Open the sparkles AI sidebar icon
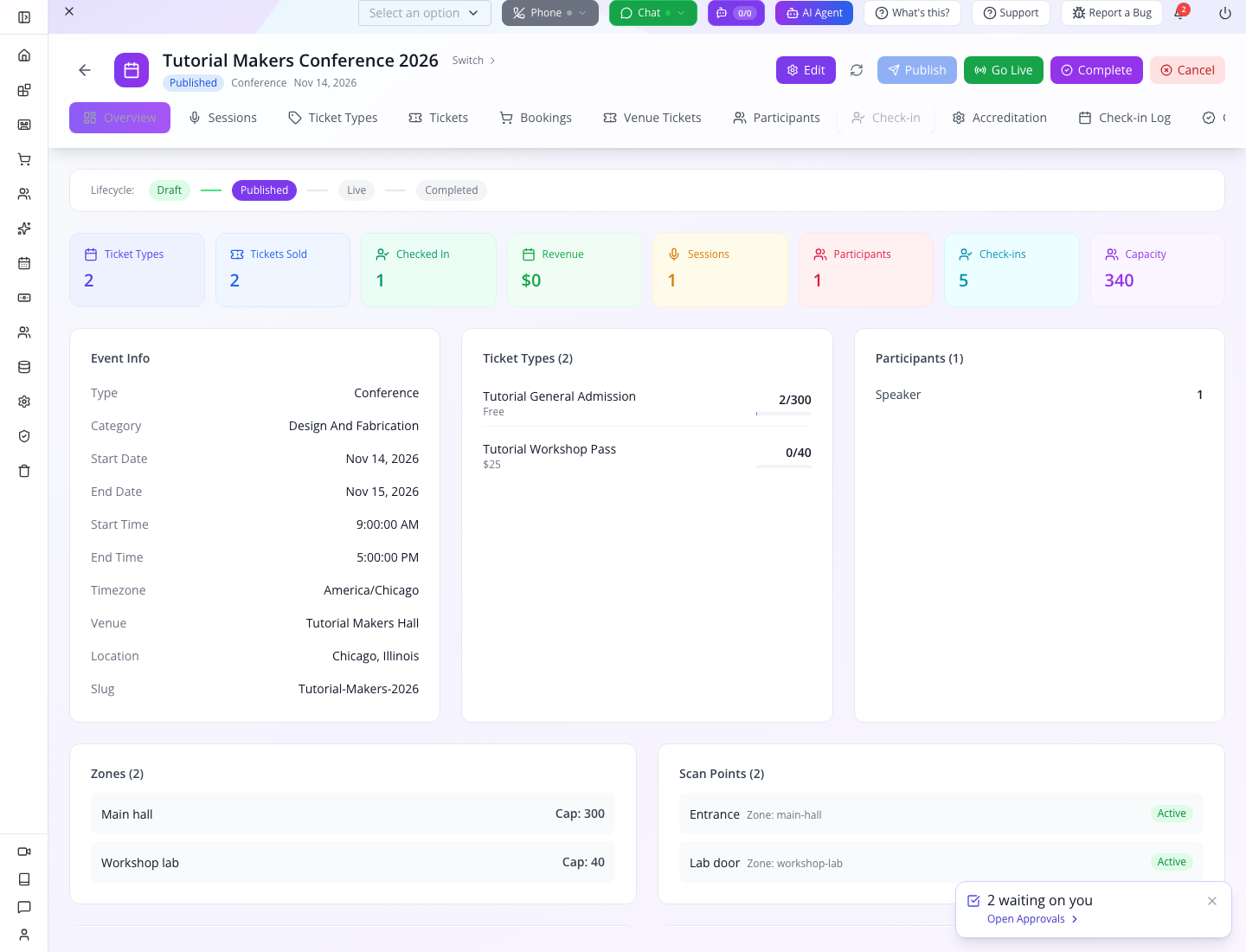 click(24, 228)
